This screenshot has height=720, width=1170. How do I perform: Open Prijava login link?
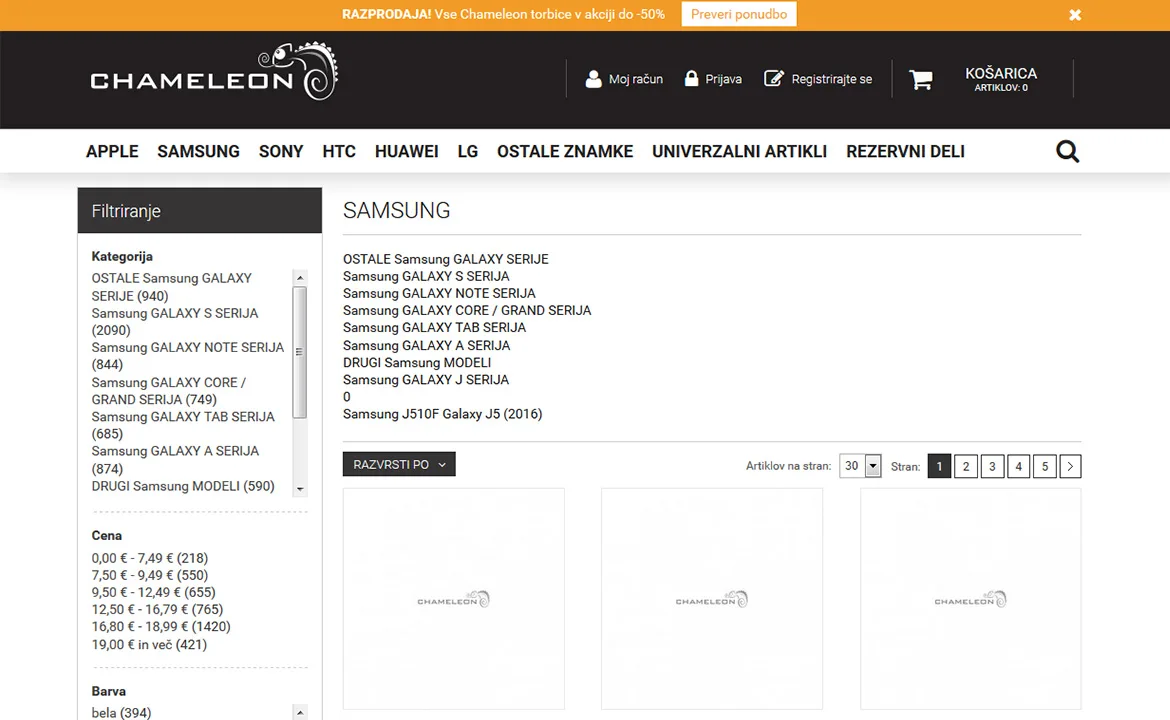pos(723,79)
